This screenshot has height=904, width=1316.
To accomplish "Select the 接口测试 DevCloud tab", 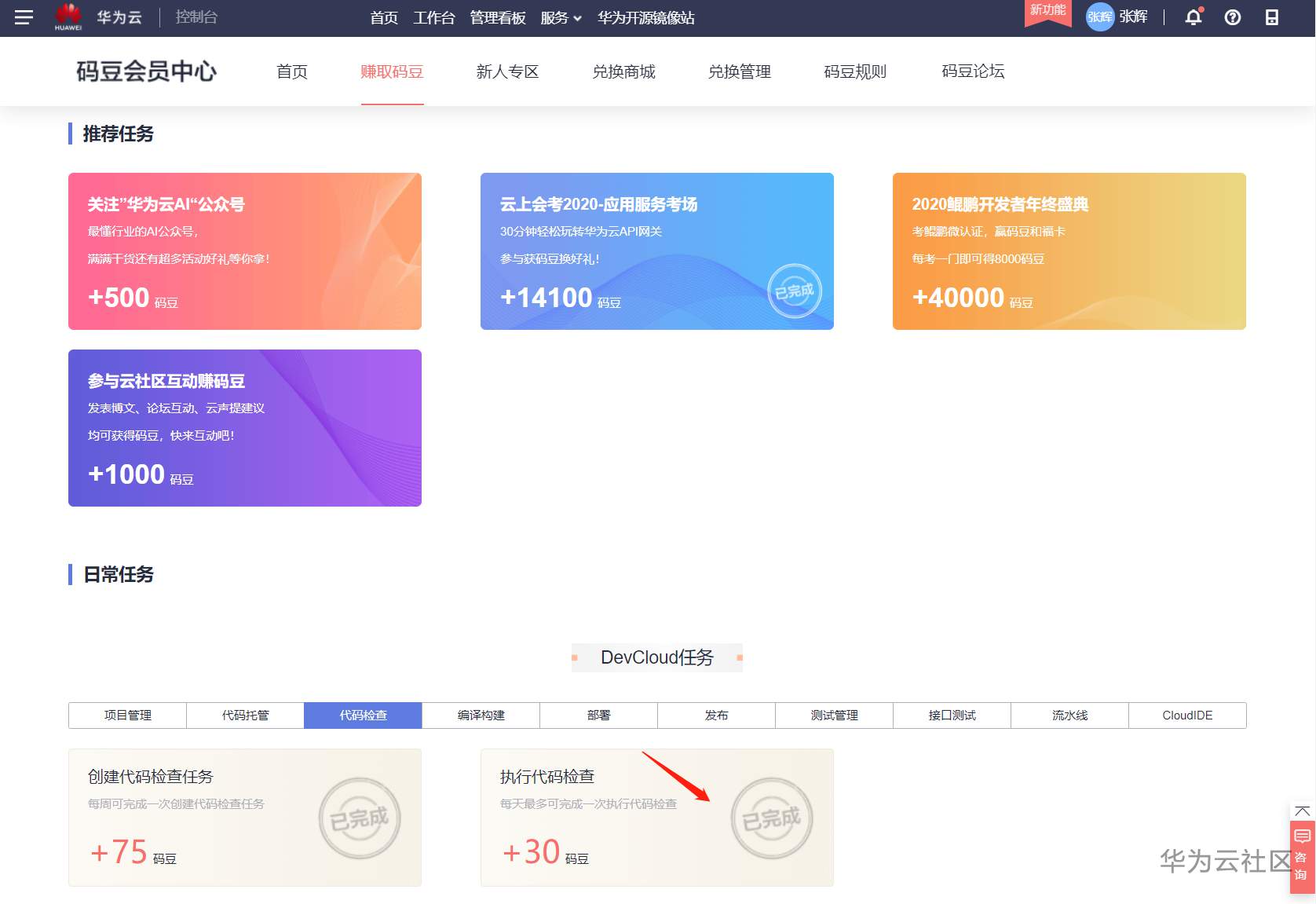I will (952, 716).
